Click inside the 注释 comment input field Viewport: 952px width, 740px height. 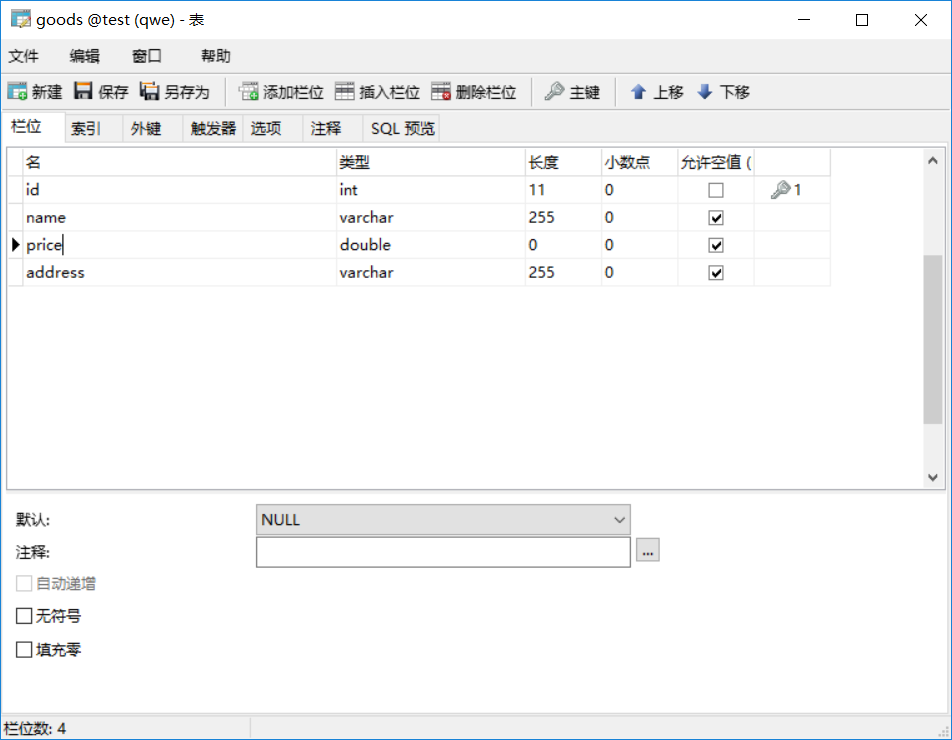click(x=440, y=550)
